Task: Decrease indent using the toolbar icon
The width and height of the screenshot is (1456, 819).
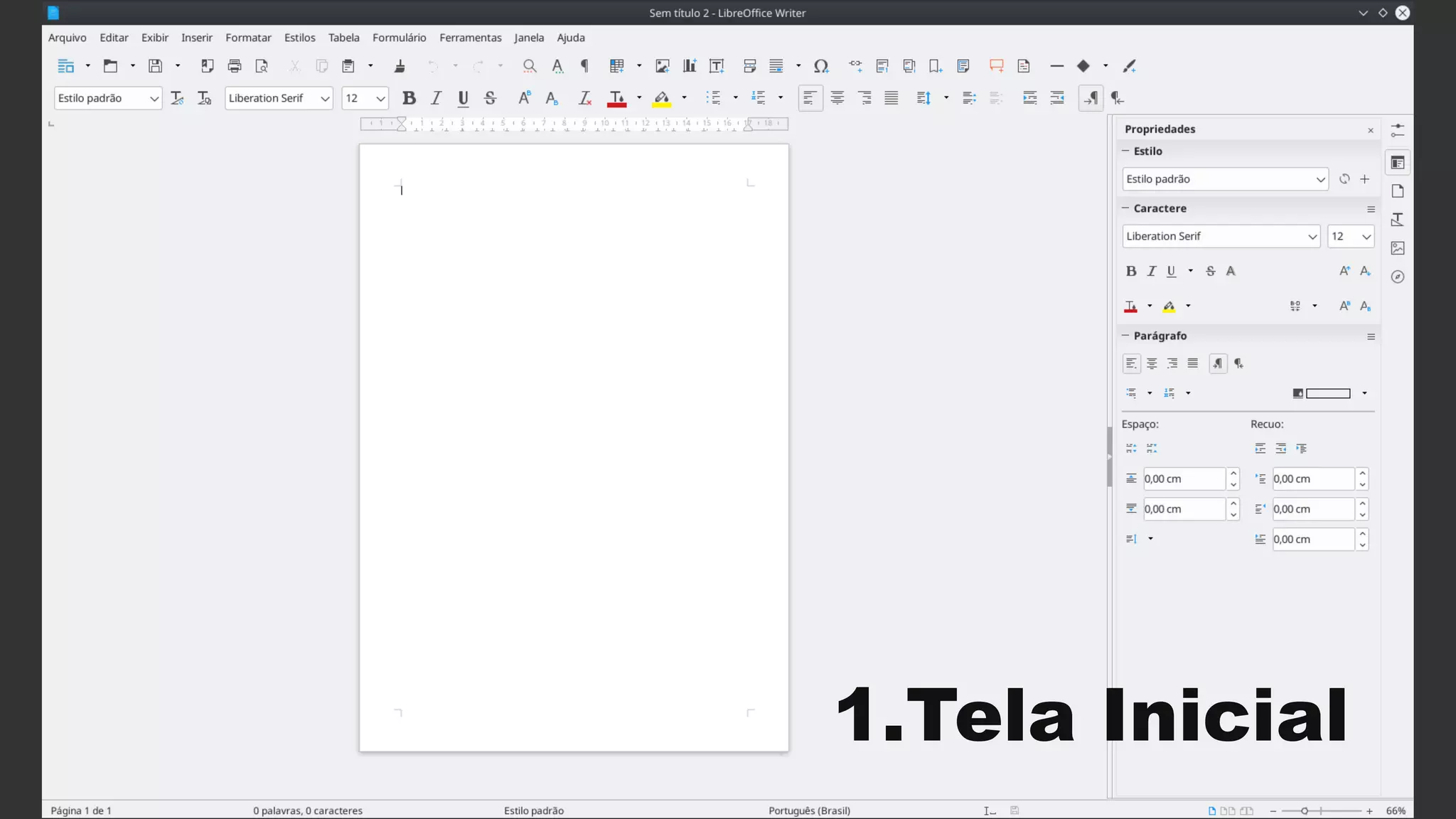Action: tap(1057, 98)
